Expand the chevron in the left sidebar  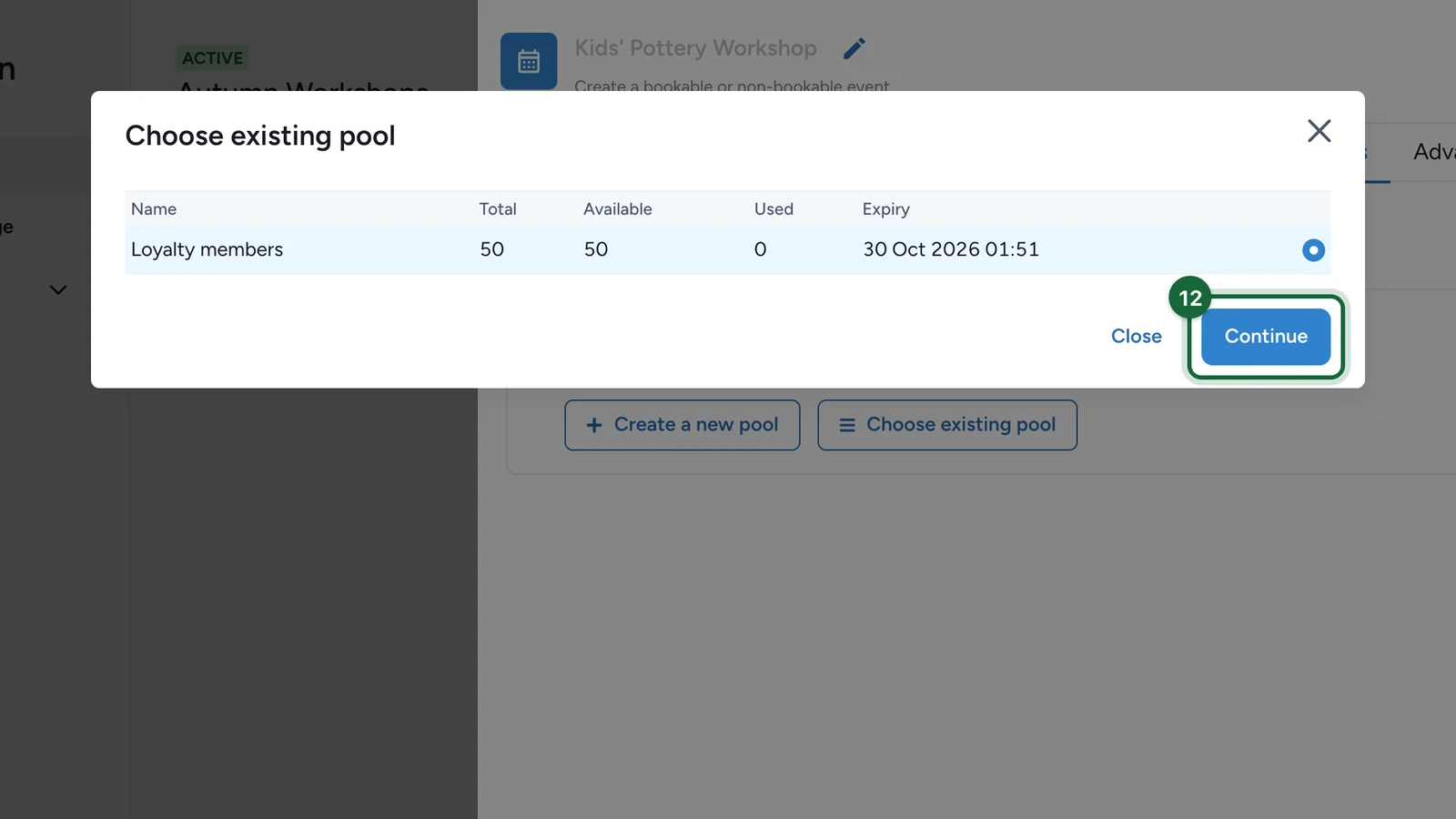pos(58,290)
